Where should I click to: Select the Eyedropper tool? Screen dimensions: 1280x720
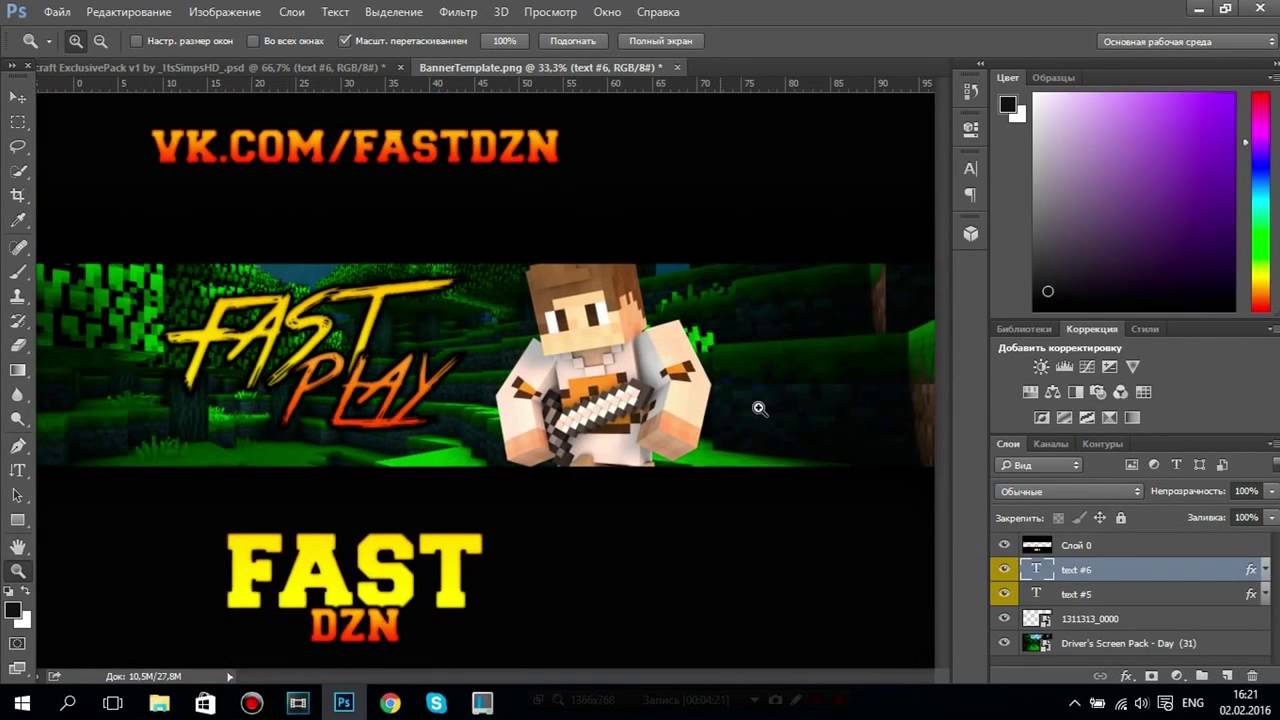point(18,222)
